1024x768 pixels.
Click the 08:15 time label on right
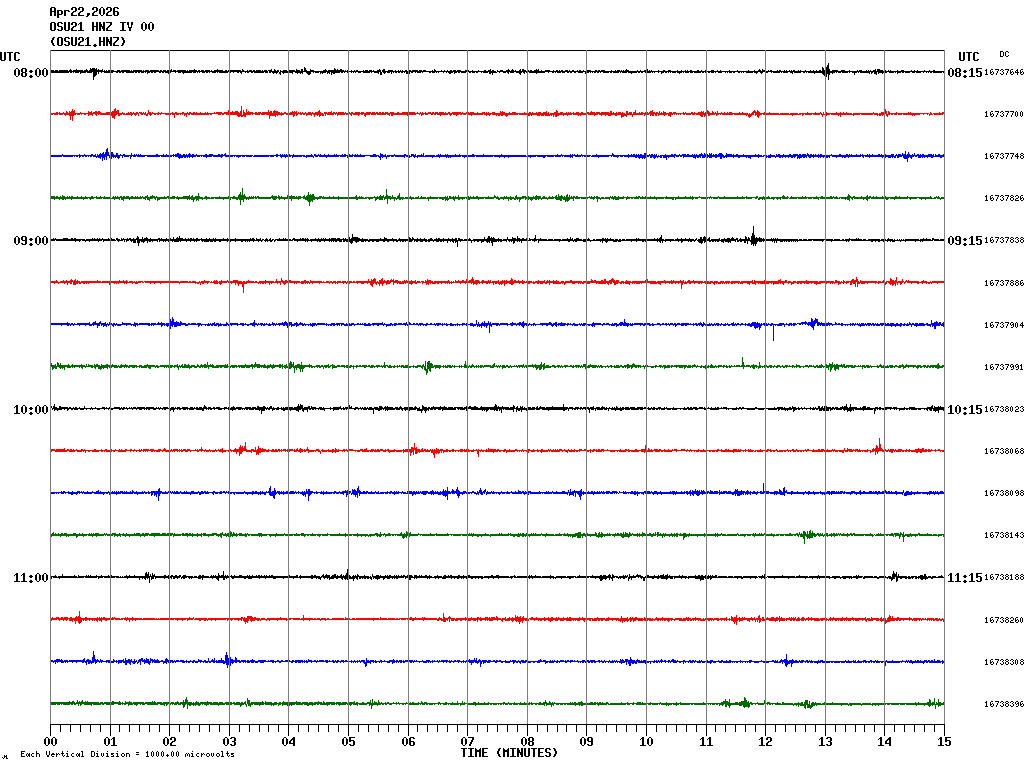[x=964, y=73]
